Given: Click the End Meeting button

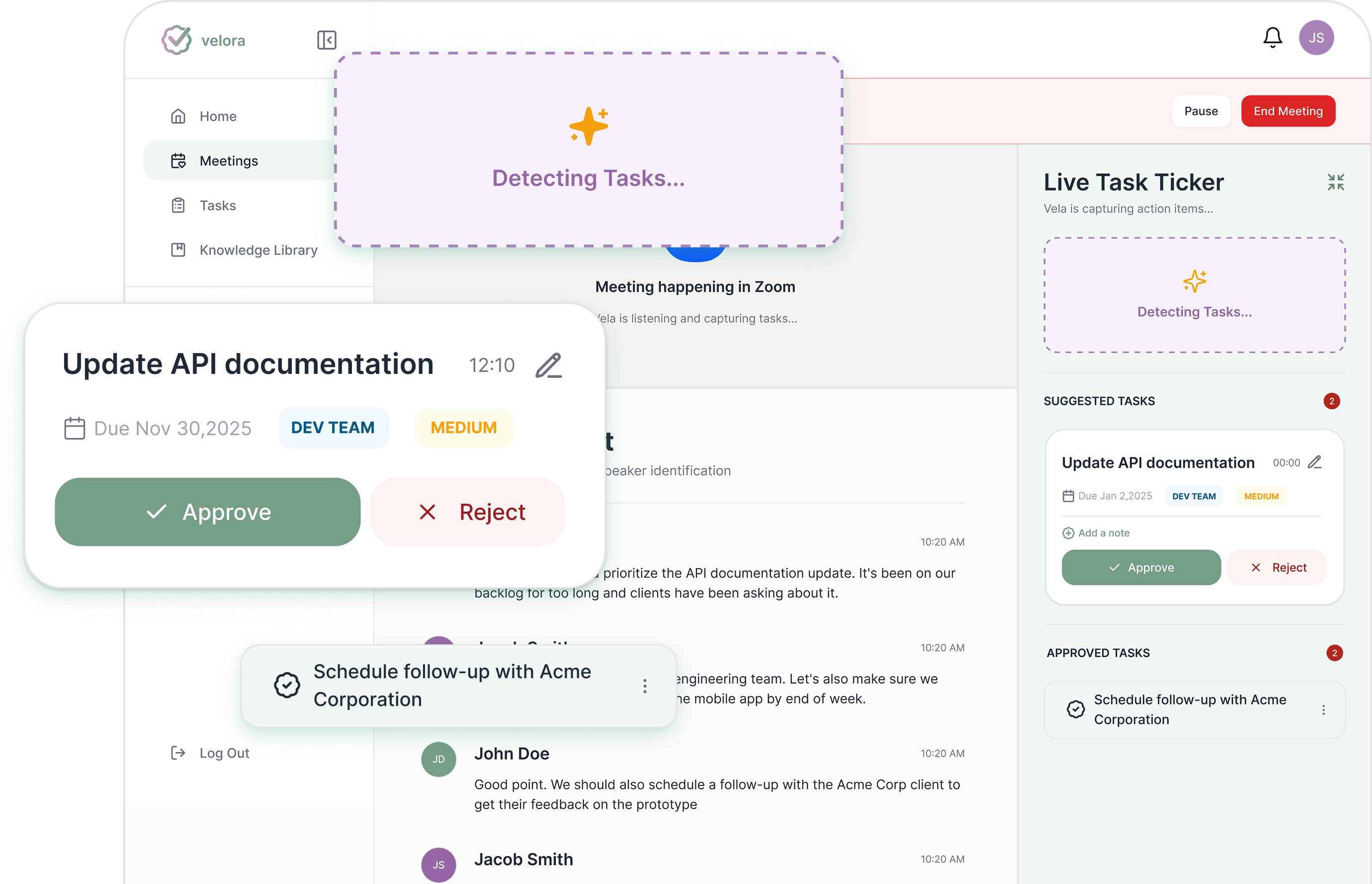Looking at the screenshot, I should 1287,111.
